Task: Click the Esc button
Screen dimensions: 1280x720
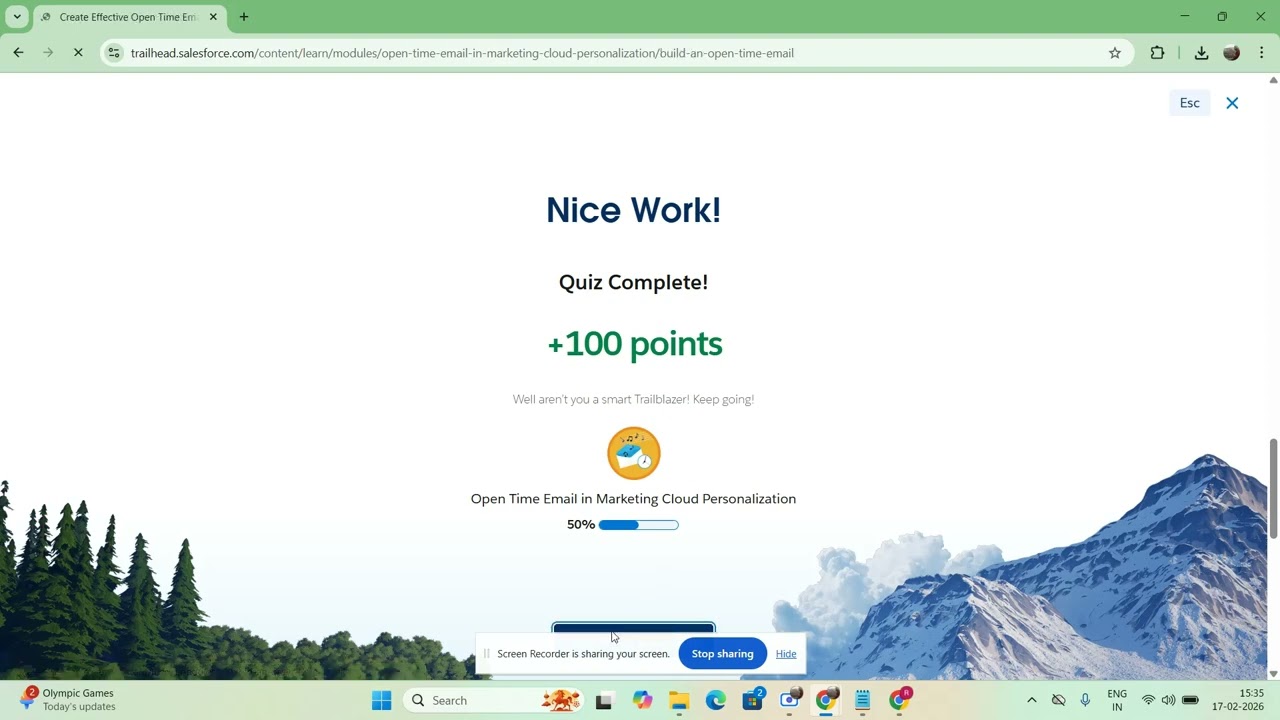Action: [x=1189, y=103]
